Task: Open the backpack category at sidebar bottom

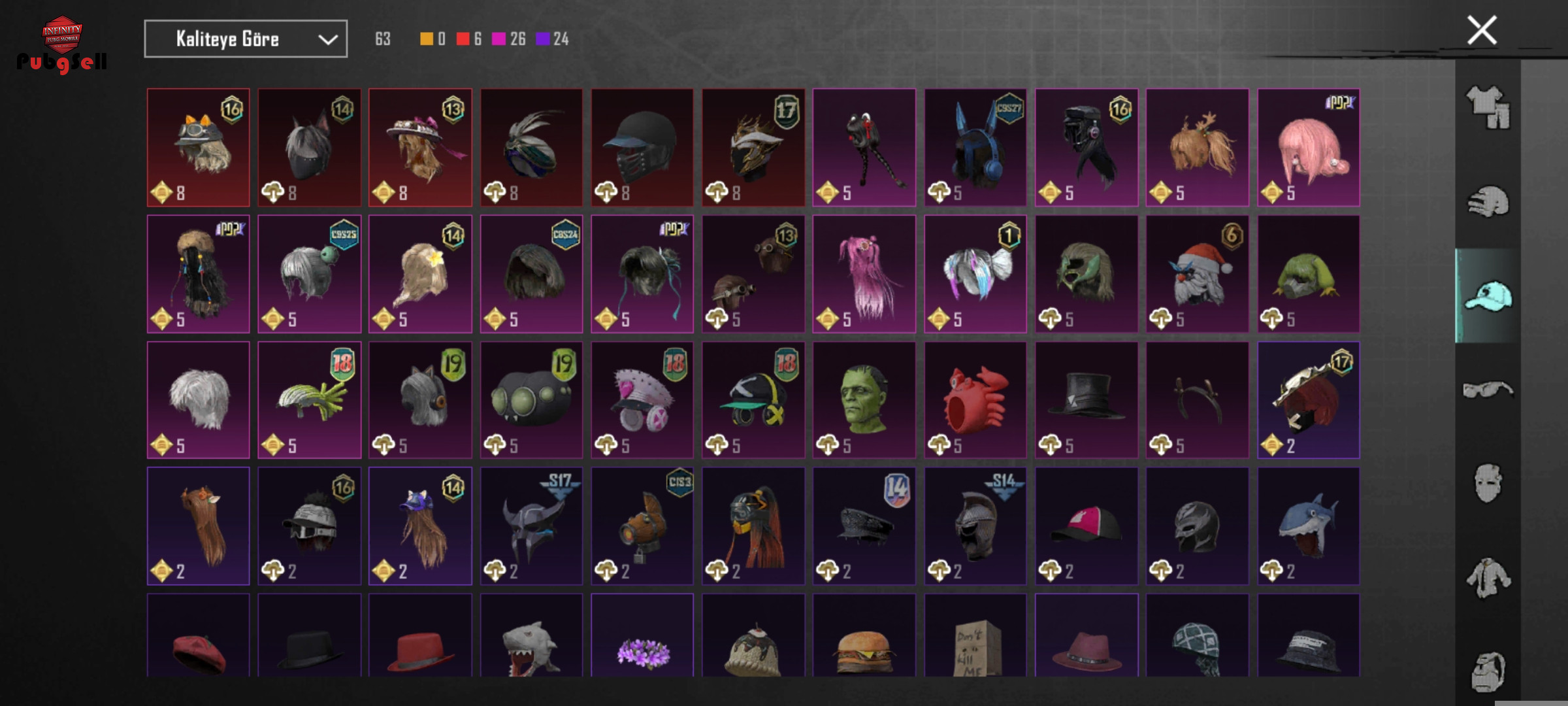Action: tap(1488, 671)
